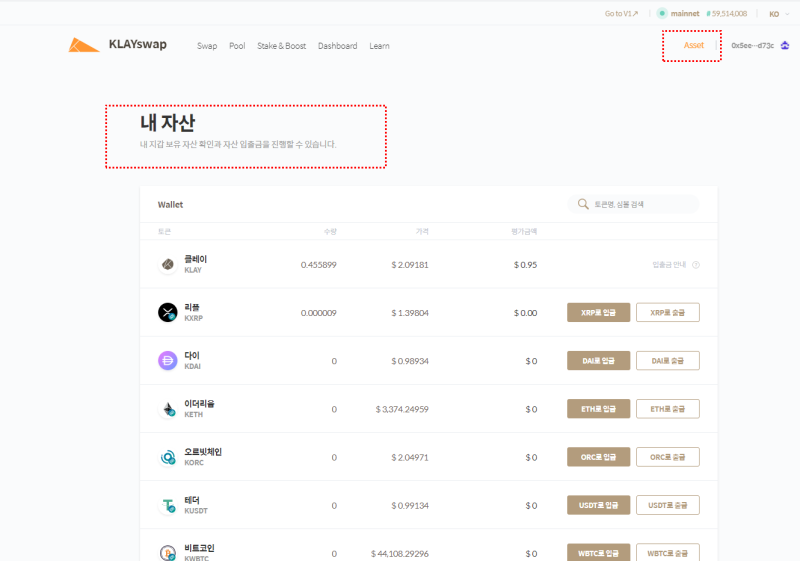This screenshot has height=561, width=800.
Task: Focus the token name search field
Action: click(x=633, y=204)
